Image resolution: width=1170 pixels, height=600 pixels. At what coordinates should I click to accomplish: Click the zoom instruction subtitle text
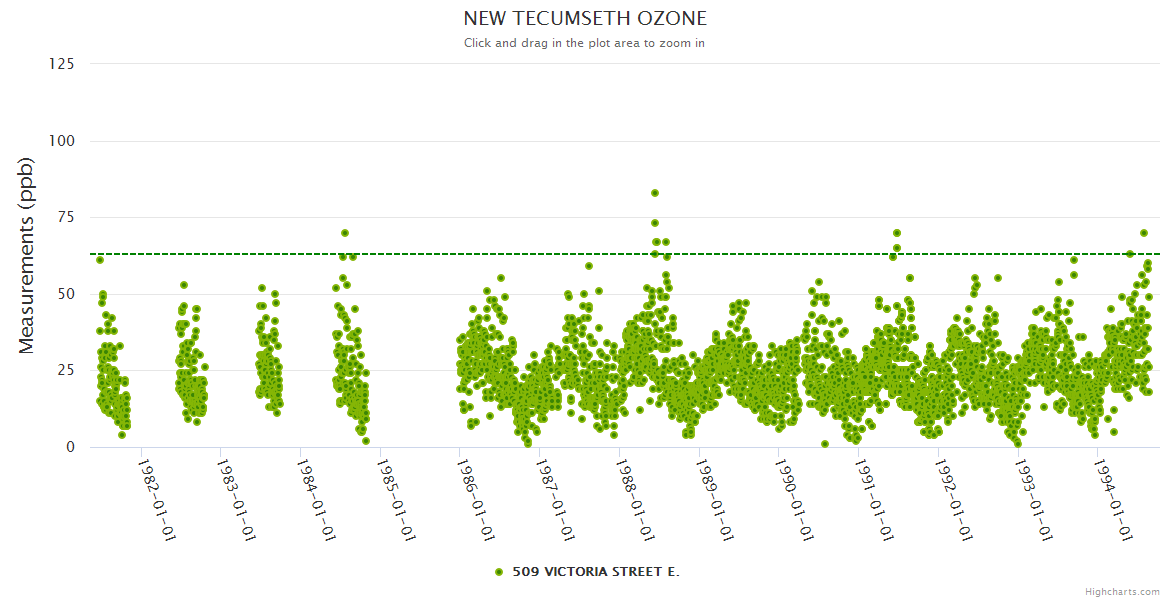tap(584, 43)
